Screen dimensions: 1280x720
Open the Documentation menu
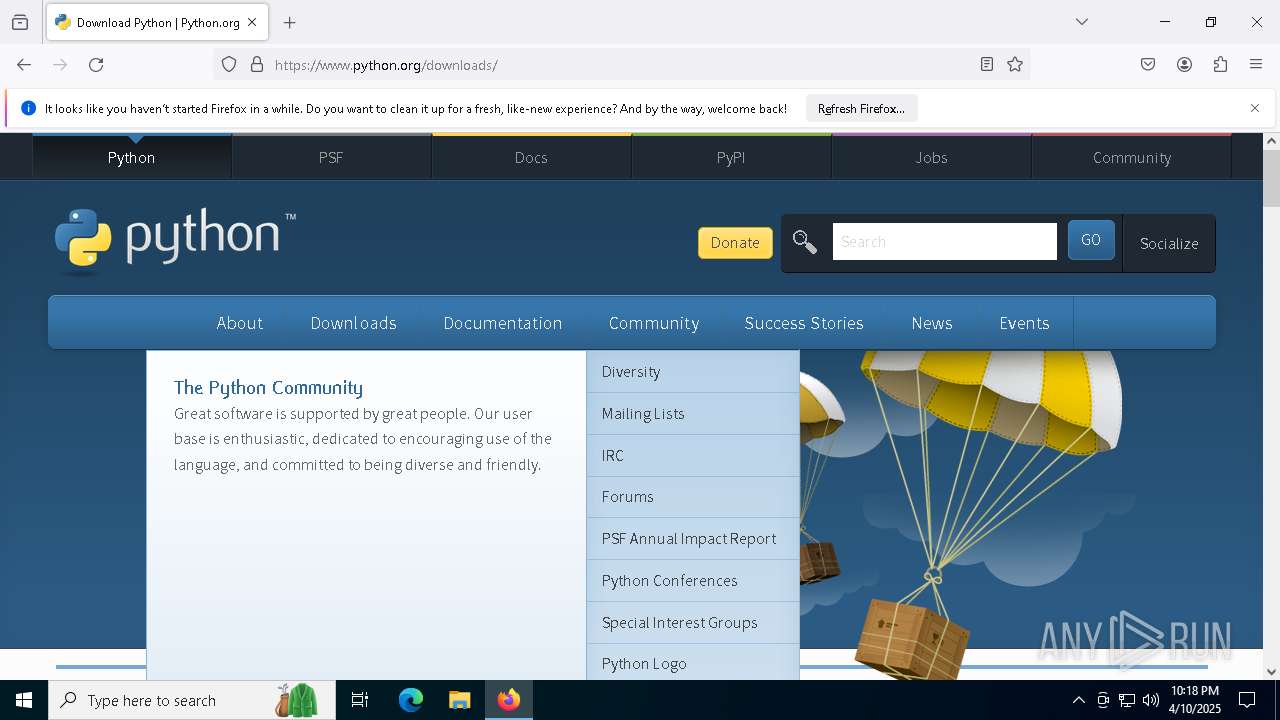point(503,323)
